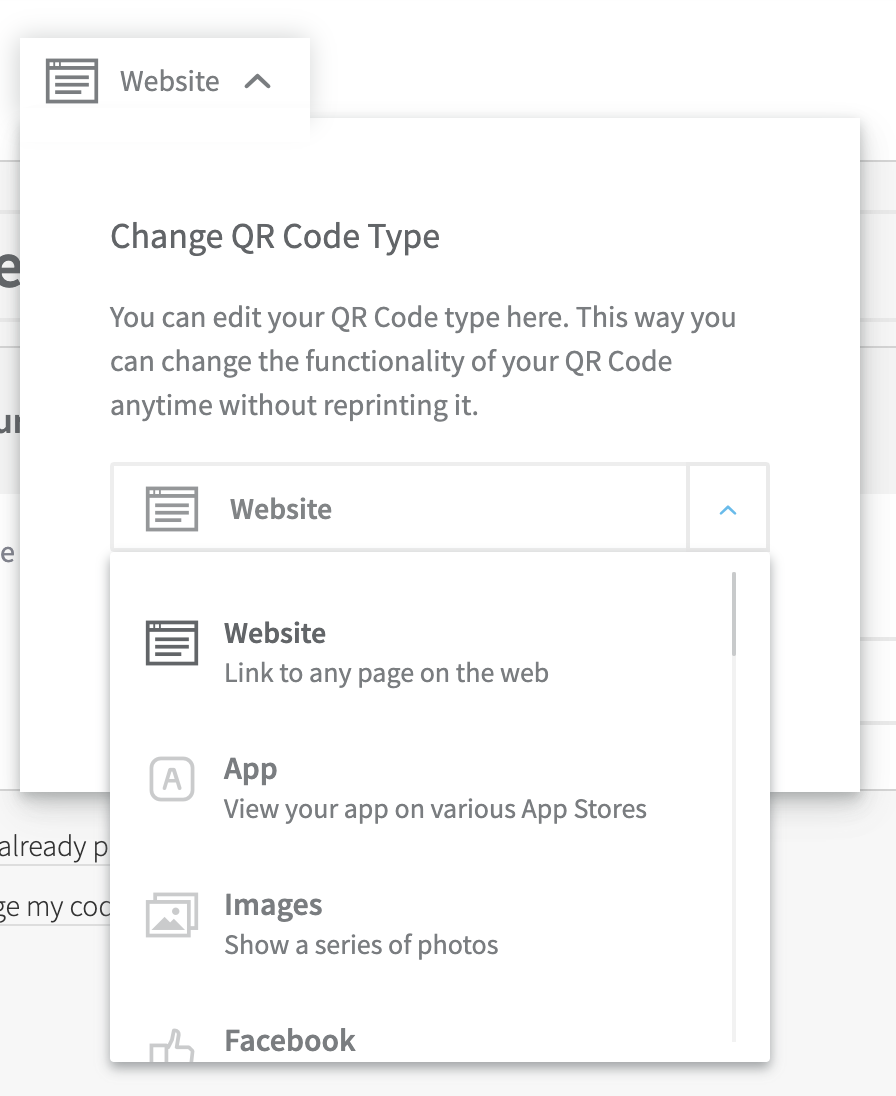This screenshot has height=1096, width=896.
Task: Click the Website icon inside the selected type field
Action: pos(172,508)
